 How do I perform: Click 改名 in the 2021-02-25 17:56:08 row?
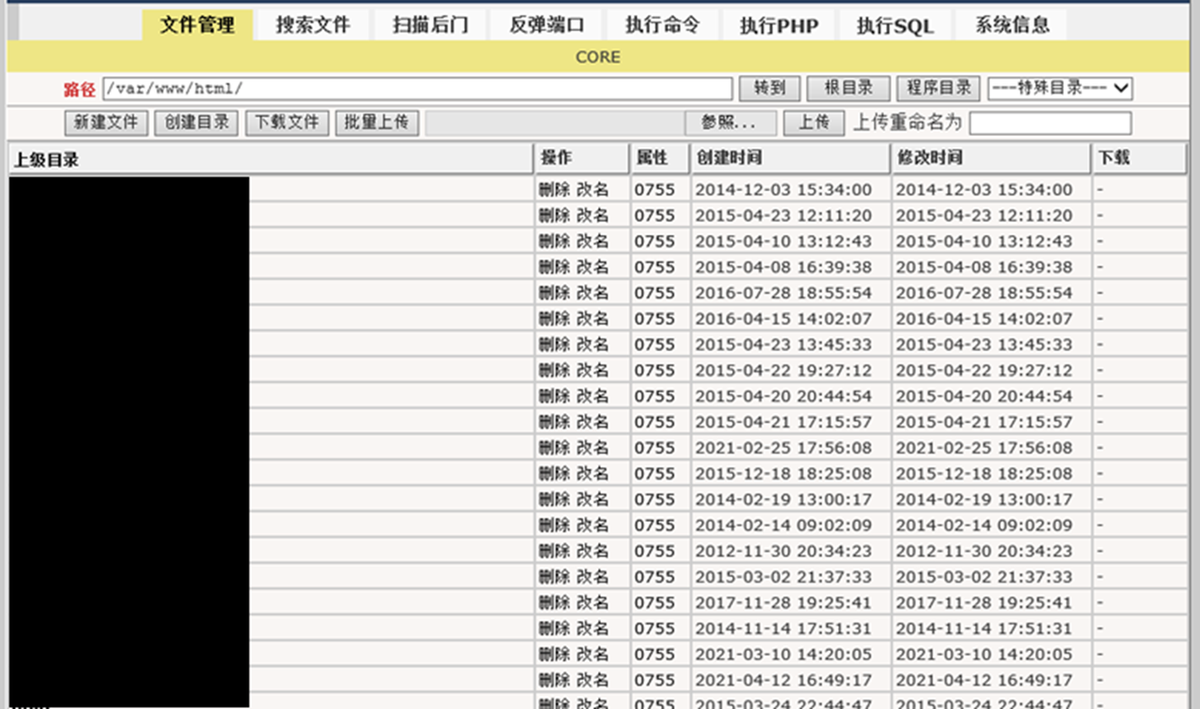click(x=592, y=448)
